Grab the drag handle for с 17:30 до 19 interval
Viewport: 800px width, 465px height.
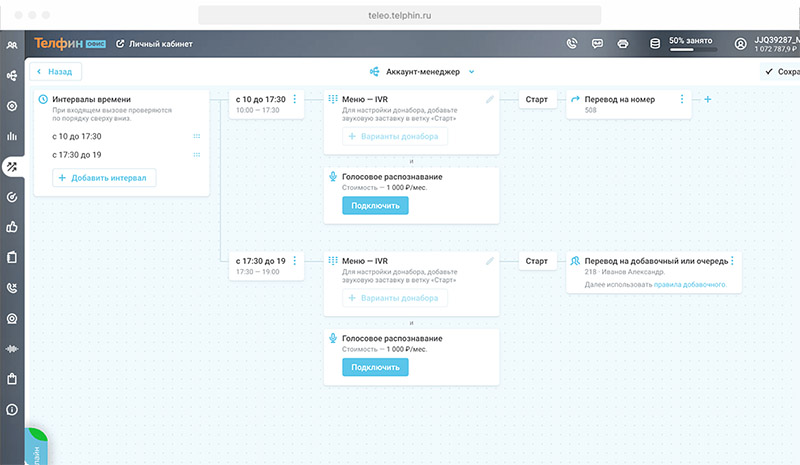pyautogui.click(x=197, y=155)
